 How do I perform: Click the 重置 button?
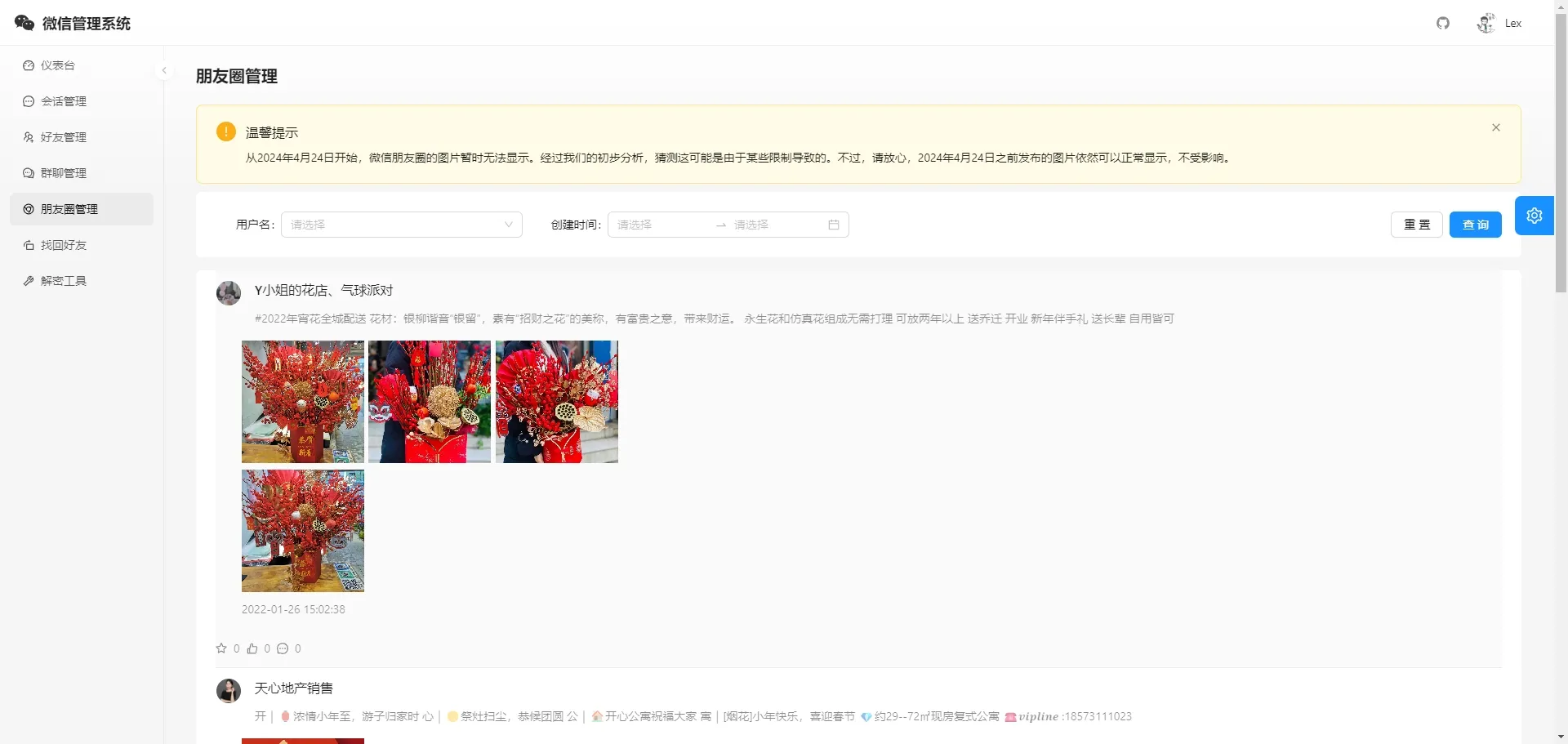[x=1417, y=225]
